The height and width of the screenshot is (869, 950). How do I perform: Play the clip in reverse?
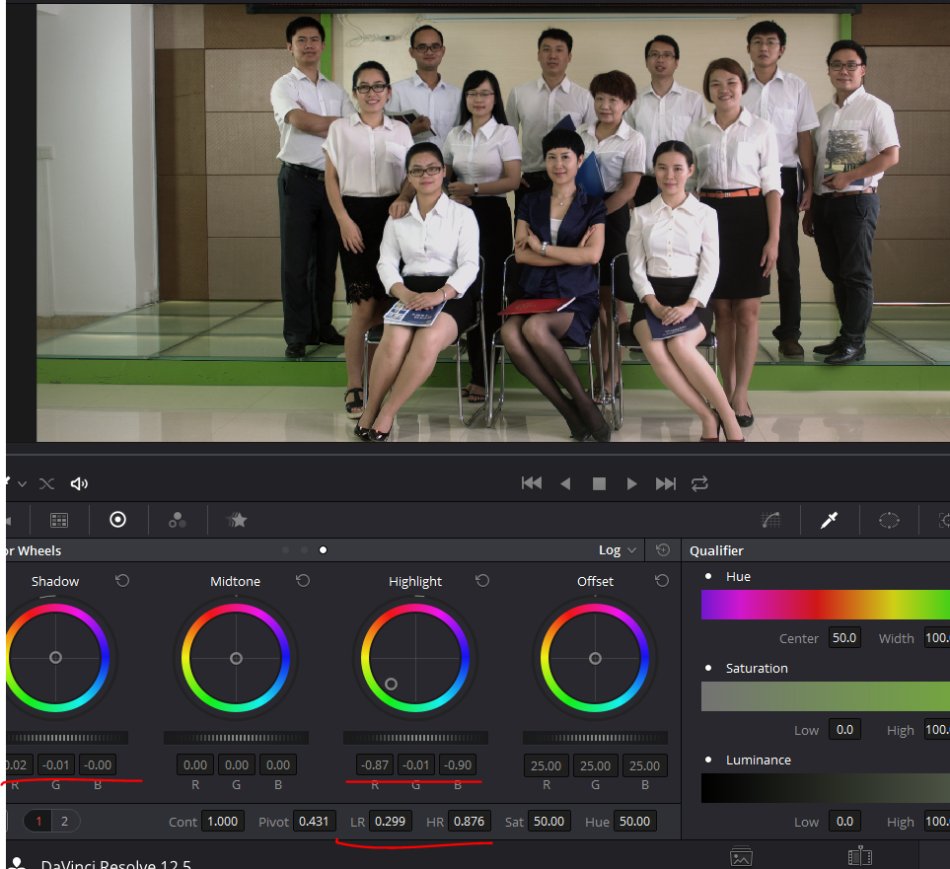pos(565,483)
